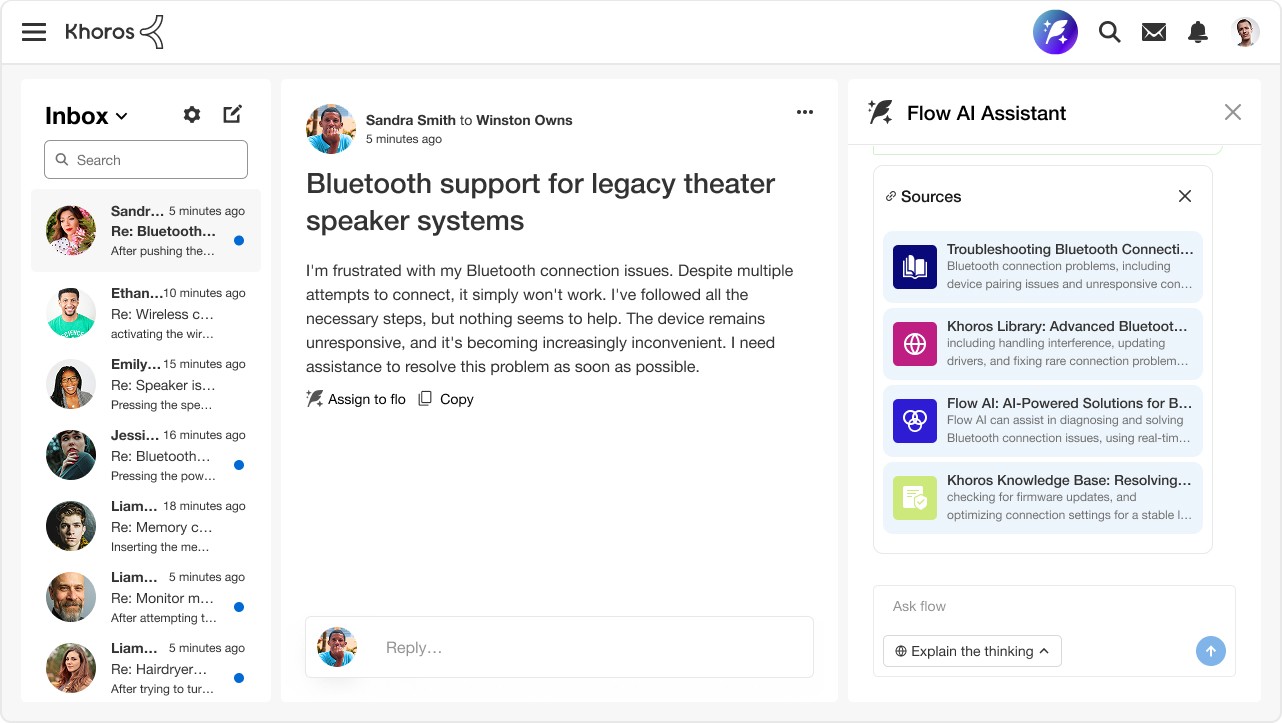Click the Khoros logo
Image resolution: width=1282 pixels, height=723 pixels.
114,32
